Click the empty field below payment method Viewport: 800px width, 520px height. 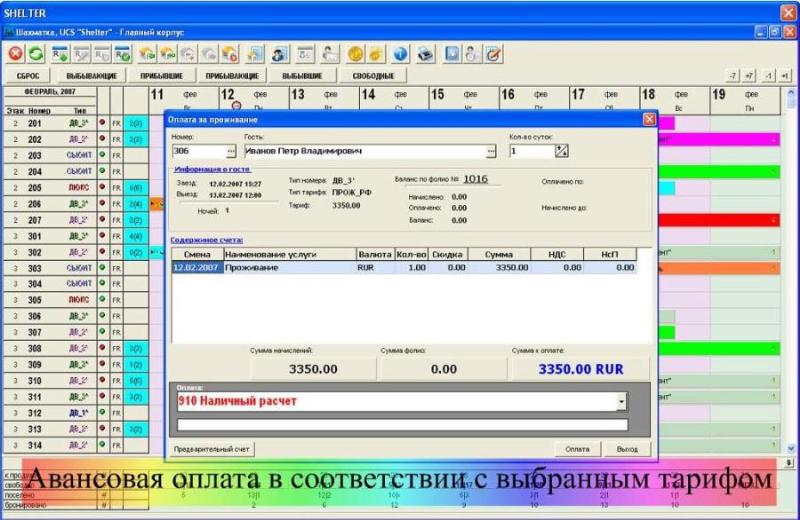(402, 425)
